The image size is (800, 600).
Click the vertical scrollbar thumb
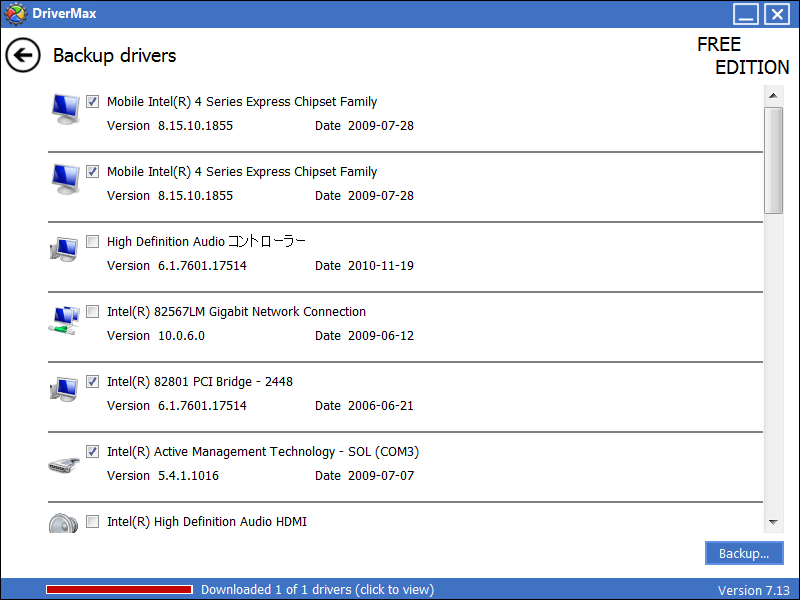click(773, 160)
